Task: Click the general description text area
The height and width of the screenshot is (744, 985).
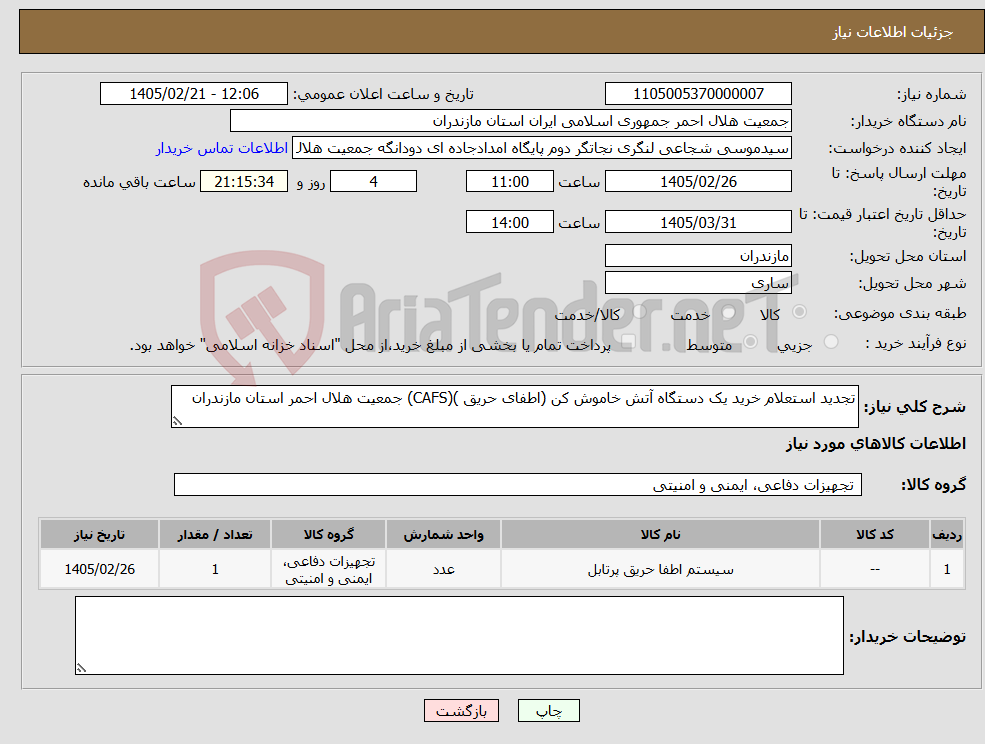Action: [x=514, y=407]
